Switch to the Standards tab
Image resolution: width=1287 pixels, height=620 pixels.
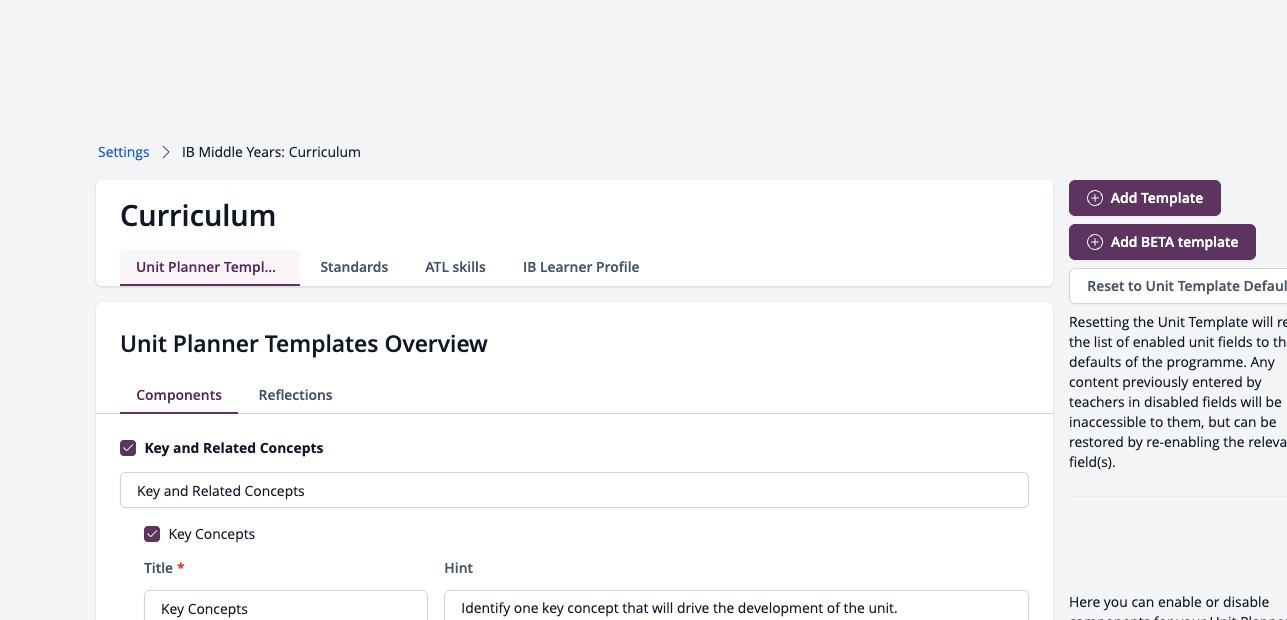(354, 267)
